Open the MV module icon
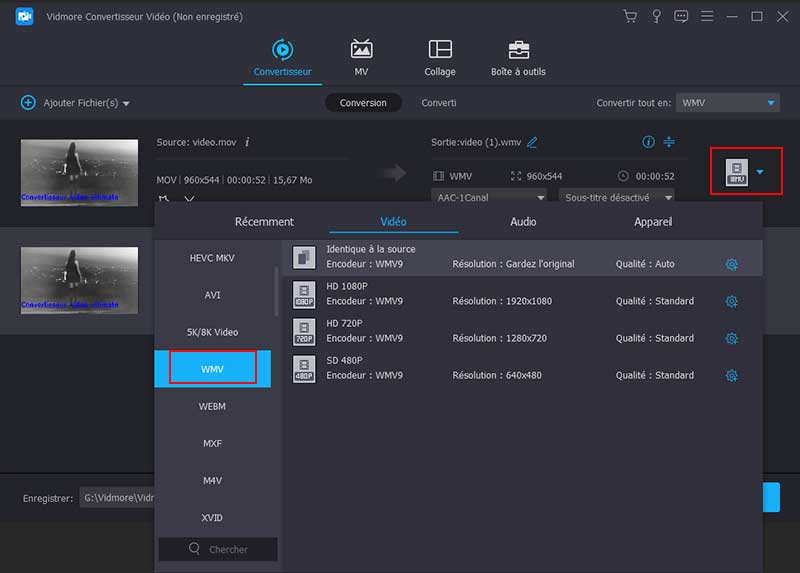Image resolution: width=800 pixels, height=573 pixels. tap(361, 50)
